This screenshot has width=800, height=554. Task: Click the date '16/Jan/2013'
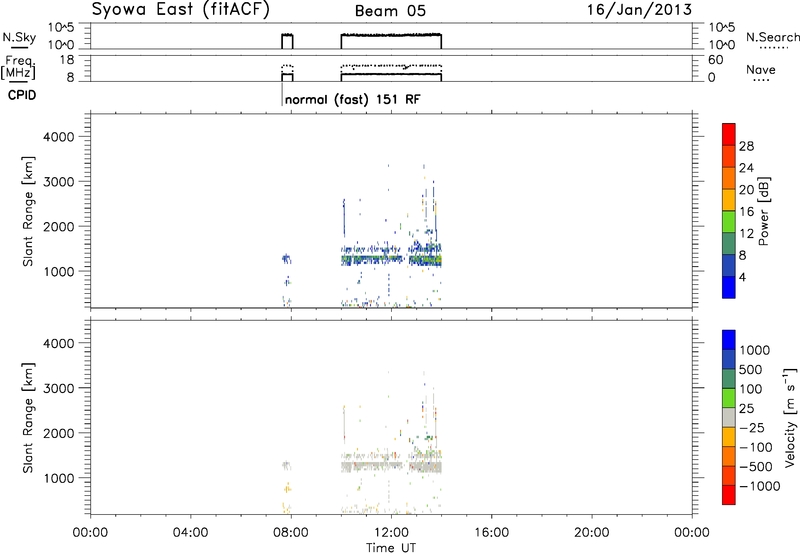[x=640, y=10]
